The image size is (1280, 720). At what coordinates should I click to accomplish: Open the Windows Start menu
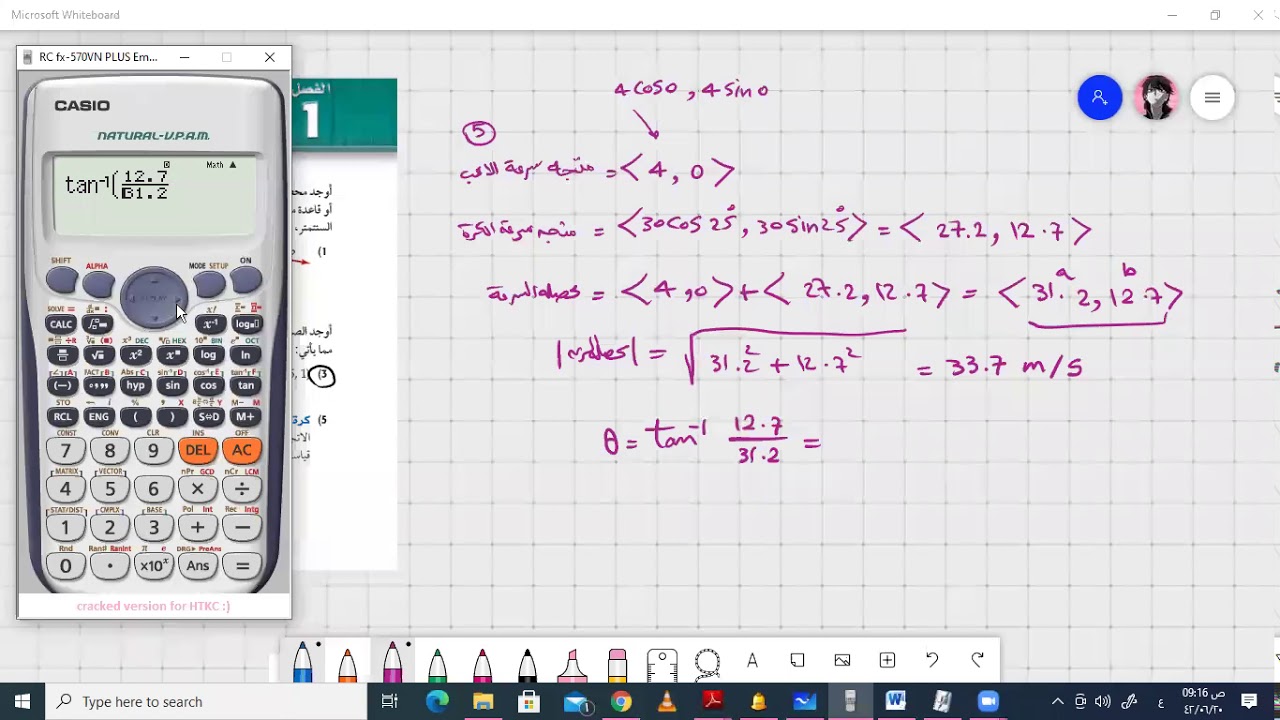[x=22, y=702]
